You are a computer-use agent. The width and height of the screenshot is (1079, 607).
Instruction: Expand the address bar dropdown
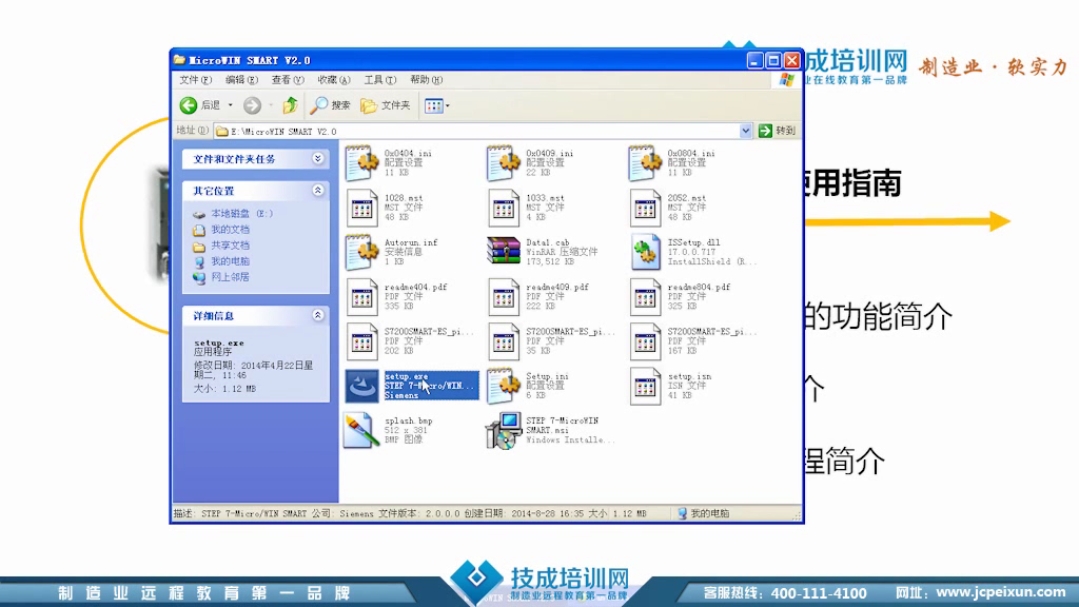tap(745, 131)
